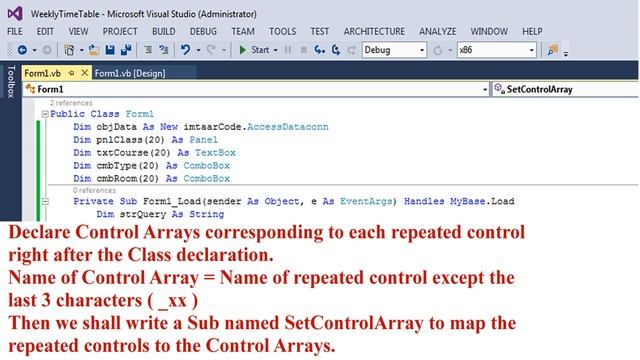This screenshot has width=640, height=360.
Task: Click the Step Over icon
Action: [x=336, y=50]
